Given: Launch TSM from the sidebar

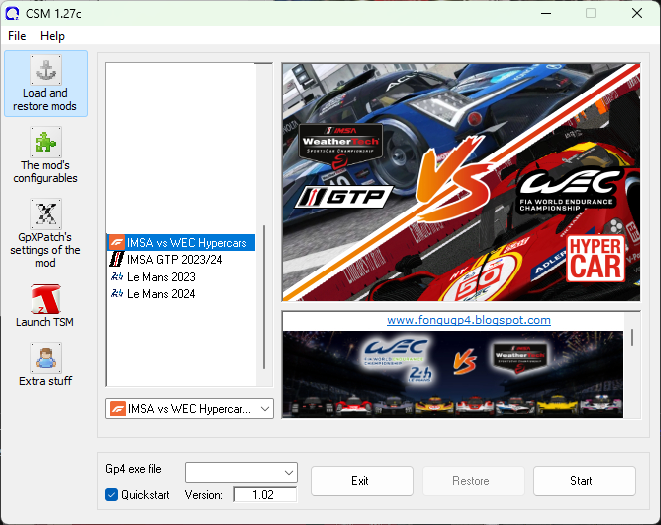Looking at the screenshot, I should coord(46,306).
